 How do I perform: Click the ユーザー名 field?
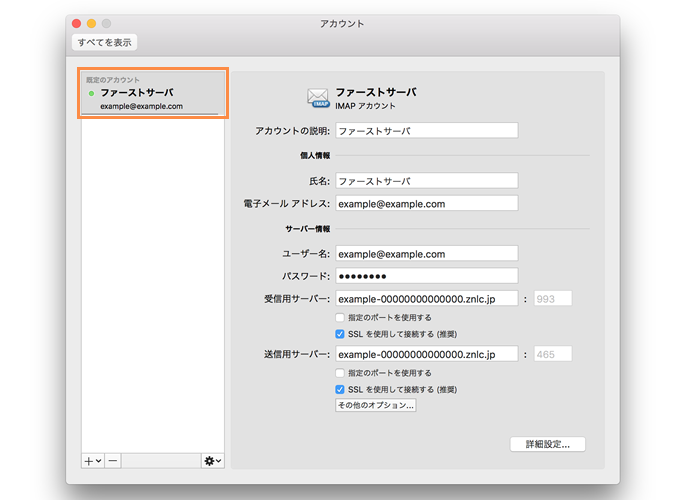click(427, 253)
